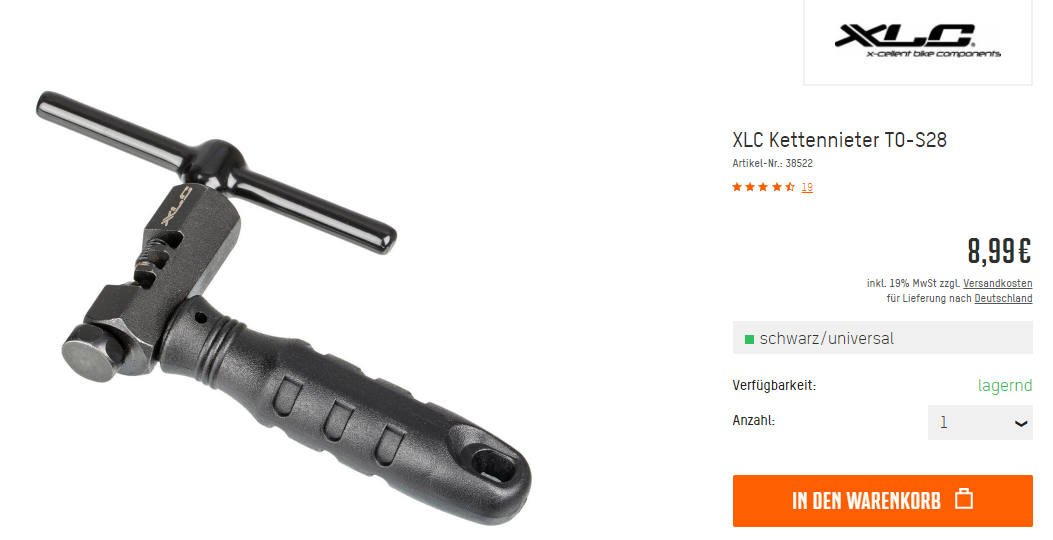Viewport: 1053px width, 540px height.
Task: Click the green lagernd availability status
Action: click(x=1005, y=386)
